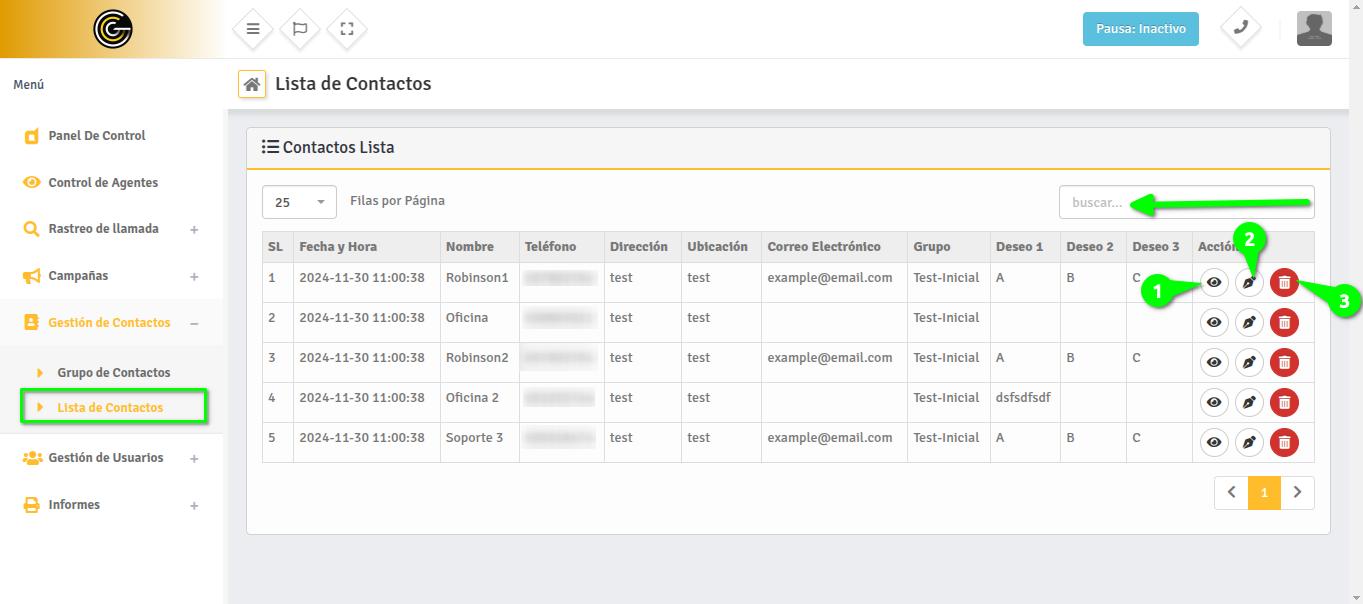Click the flag icon in top bar
Viewport: 1363px width, 604px height.
click(299, 29)
